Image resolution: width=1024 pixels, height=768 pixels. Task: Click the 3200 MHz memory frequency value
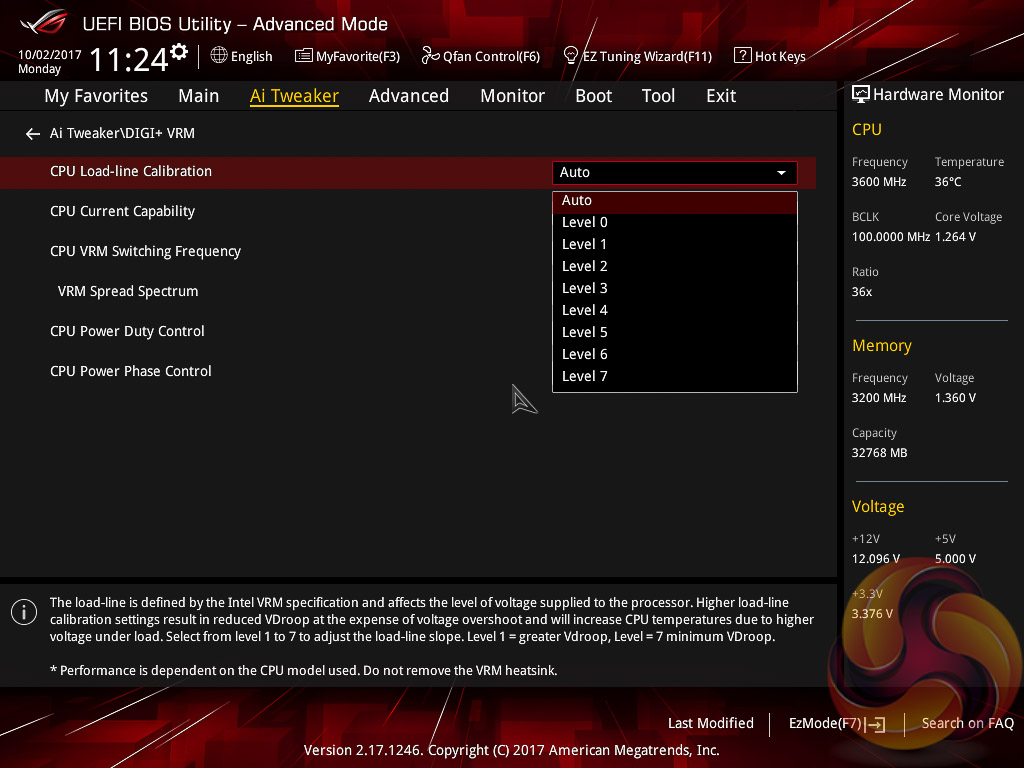click(879, 398)
